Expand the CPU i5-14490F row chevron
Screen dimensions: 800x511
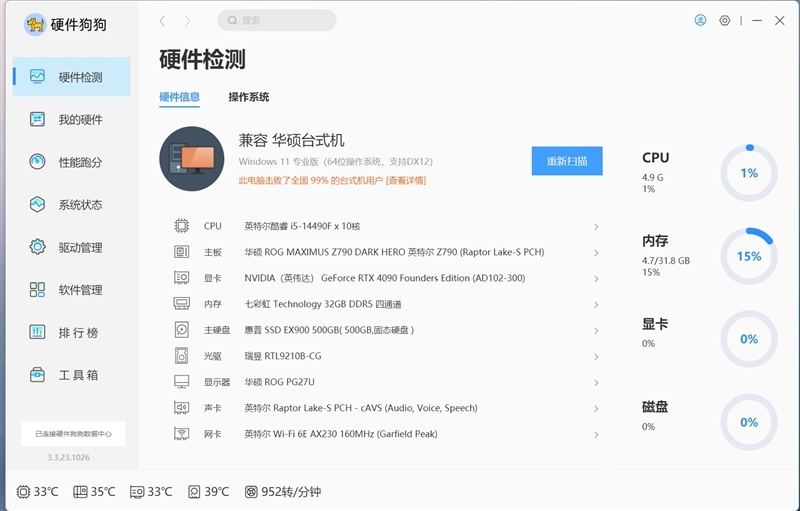596,226
